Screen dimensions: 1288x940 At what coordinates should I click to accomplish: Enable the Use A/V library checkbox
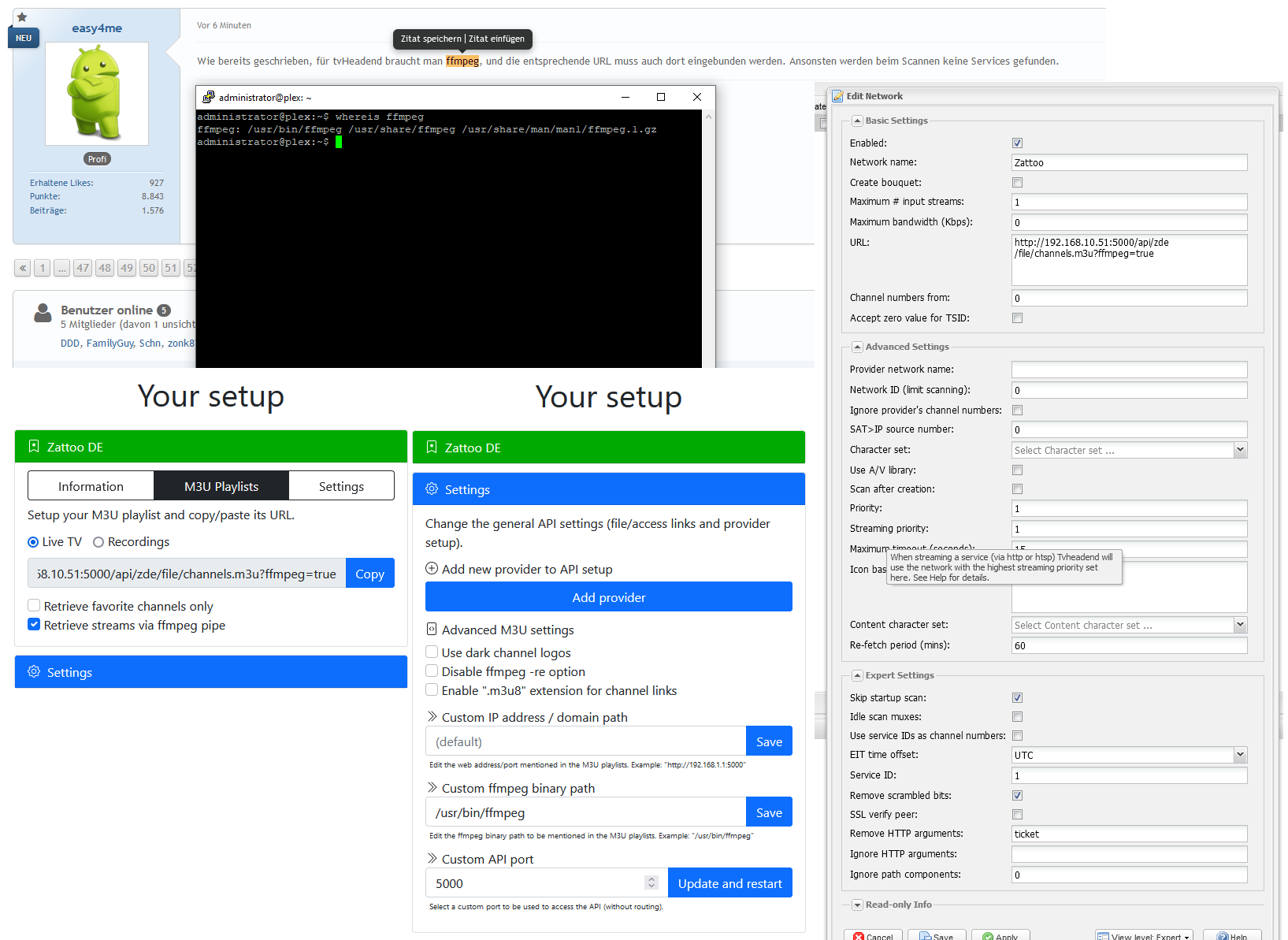1017,470
